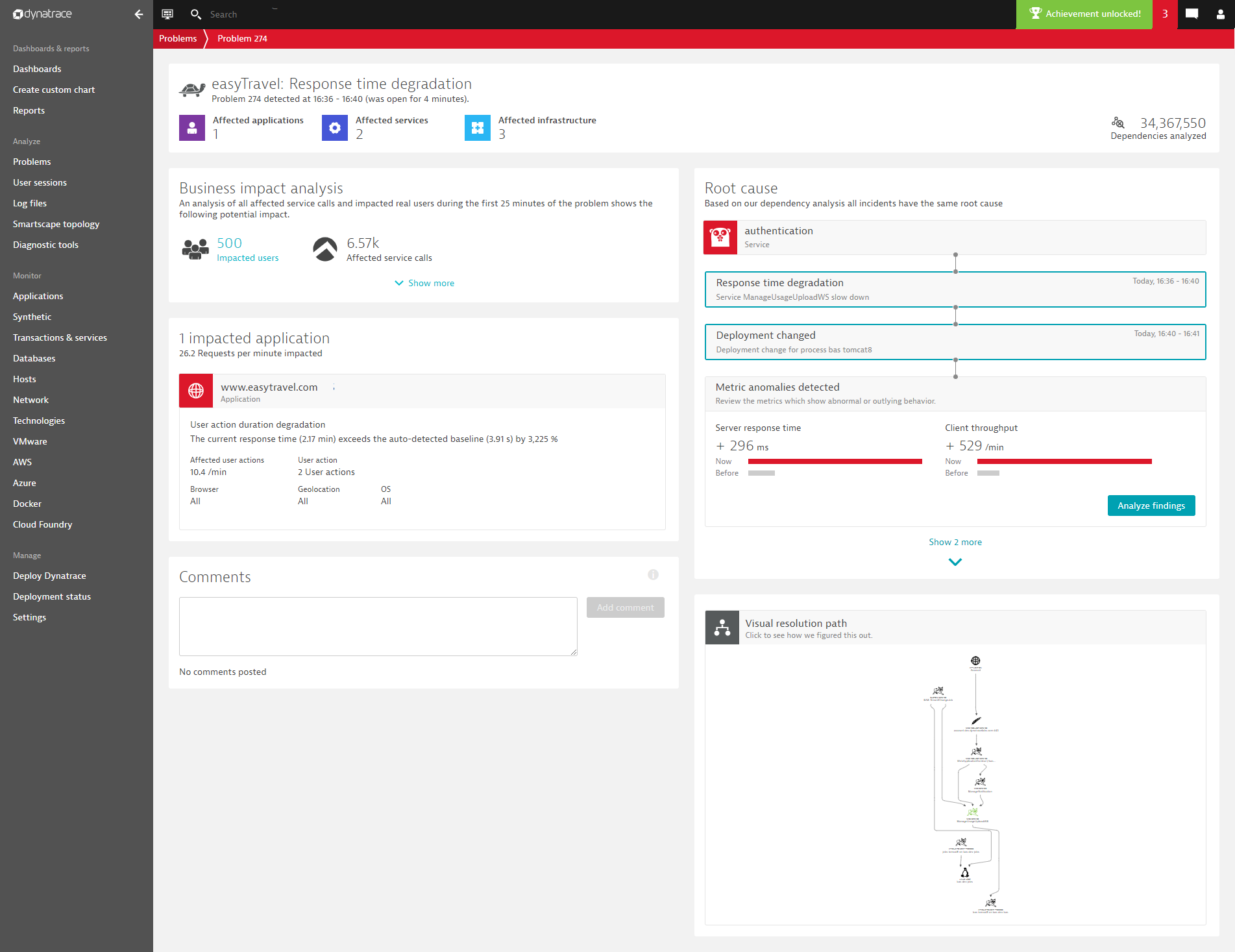Open problem notification count 3
1235x952 pixels.
[x=1165, y=14]
